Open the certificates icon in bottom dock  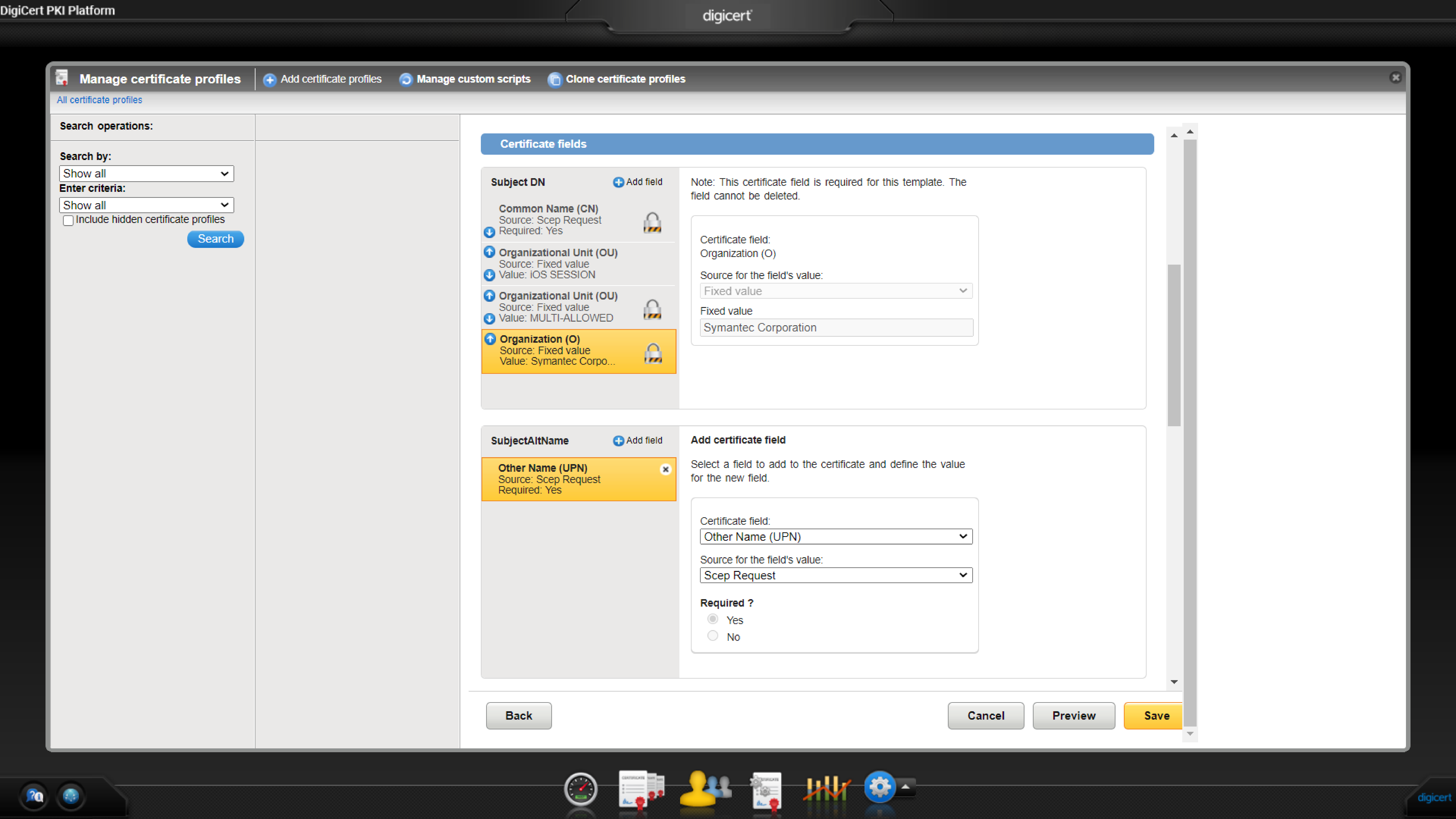click(641, 789)
